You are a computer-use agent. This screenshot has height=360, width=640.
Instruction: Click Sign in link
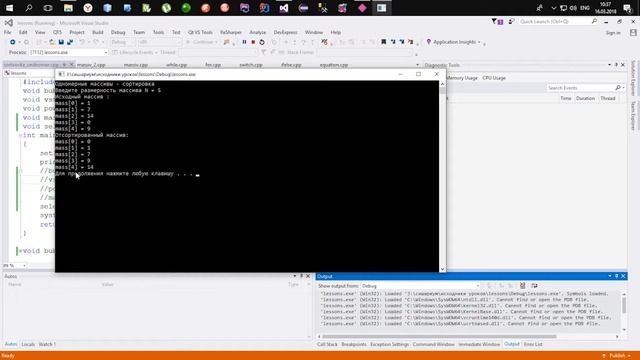pyautogui.click(x=613, y=33)
